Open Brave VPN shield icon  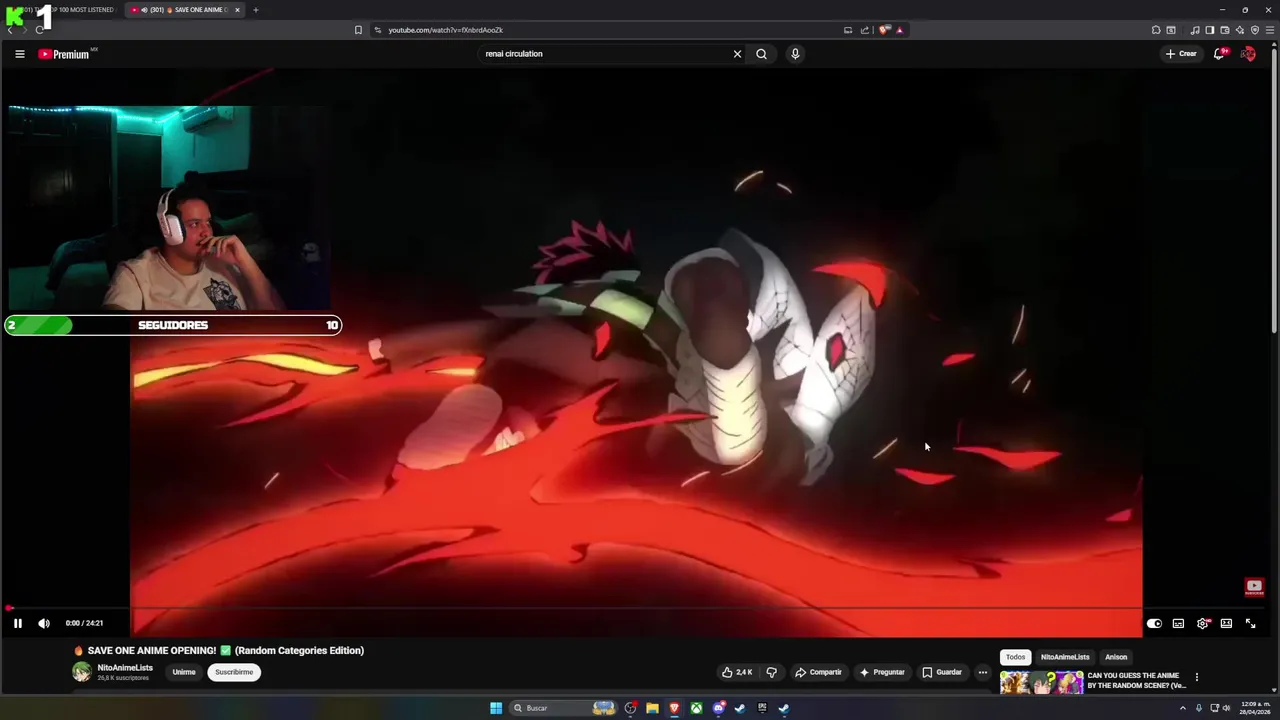point(1255,30)
